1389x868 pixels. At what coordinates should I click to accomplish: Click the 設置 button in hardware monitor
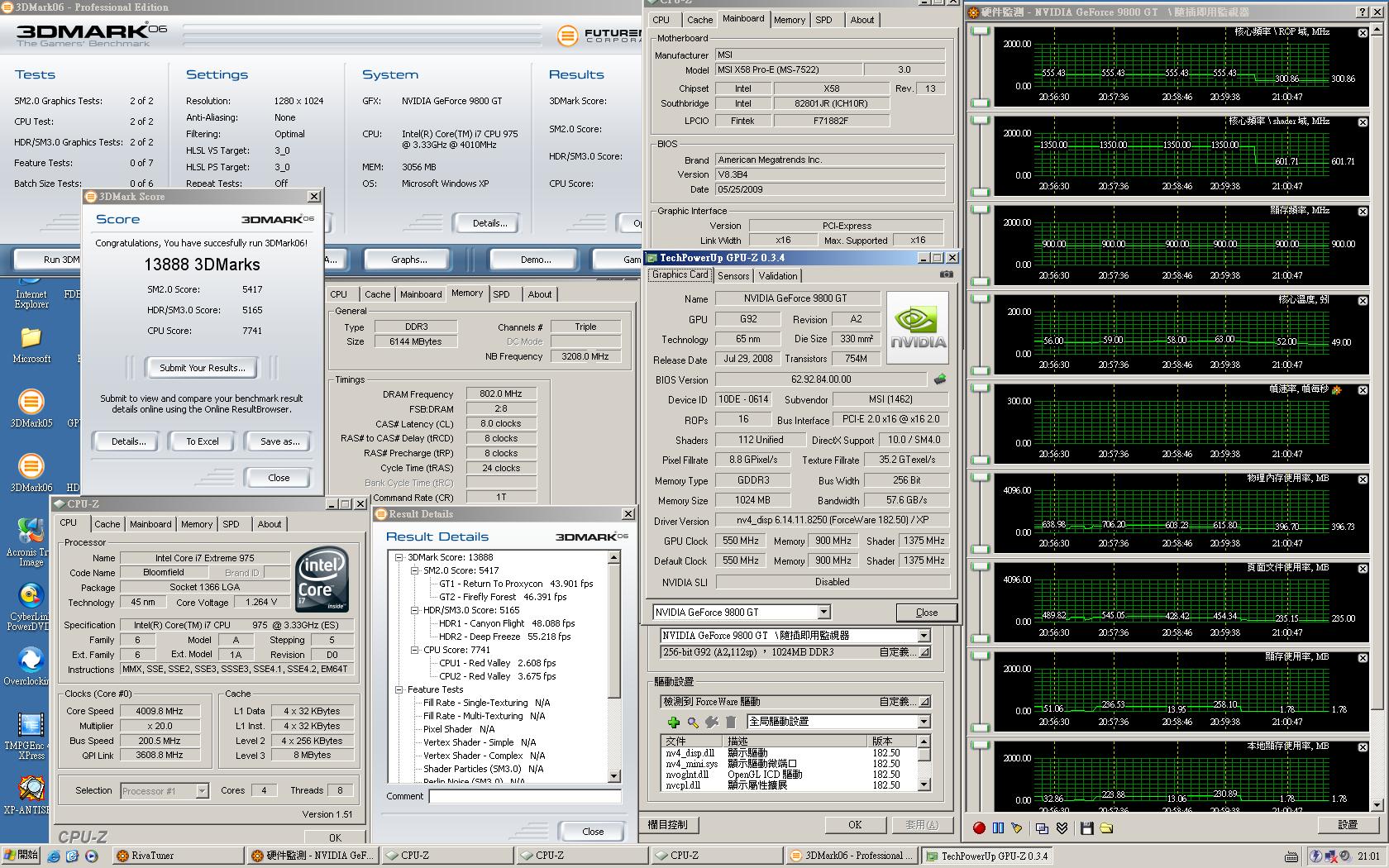1348,825
